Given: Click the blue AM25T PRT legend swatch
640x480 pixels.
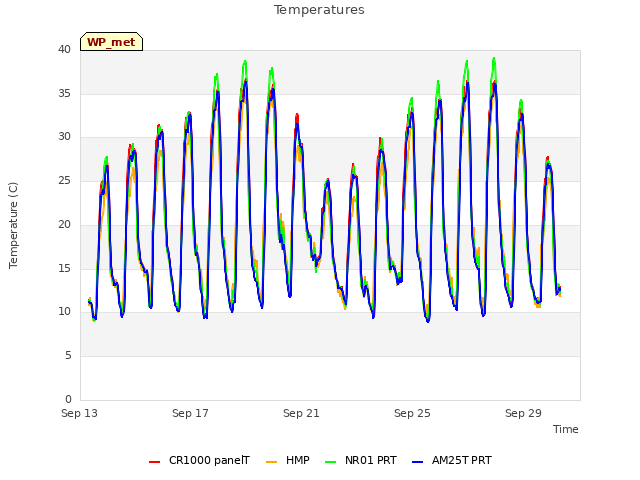Looking at the screenshot, I should pos(418,462).
